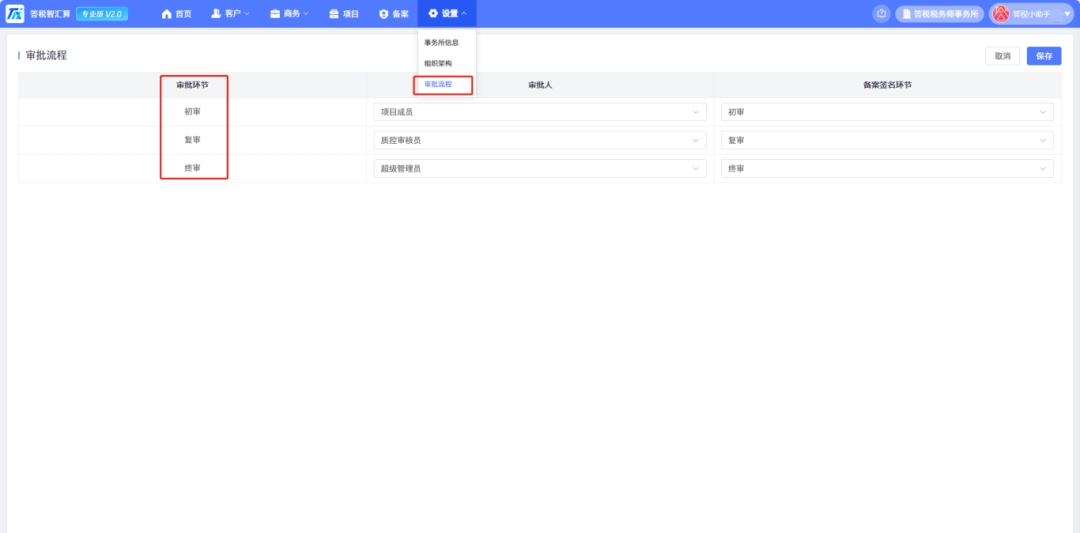1080x533 pixels.
Task: Go to 首页 in the top navigation
Action: [x=176, y=14]
